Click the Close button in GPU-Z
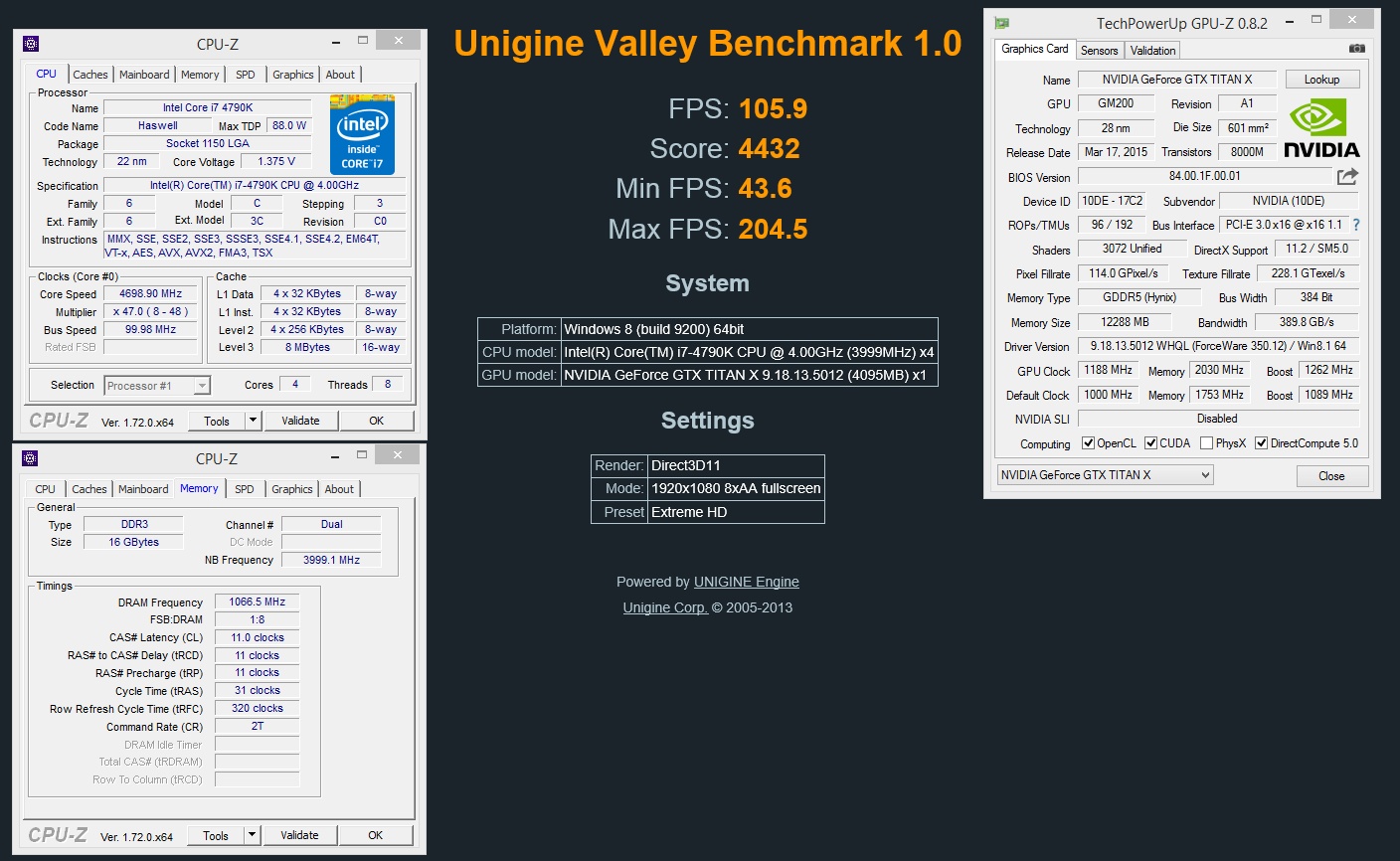Screen dimensions: 1400x861 [1331, 476]
